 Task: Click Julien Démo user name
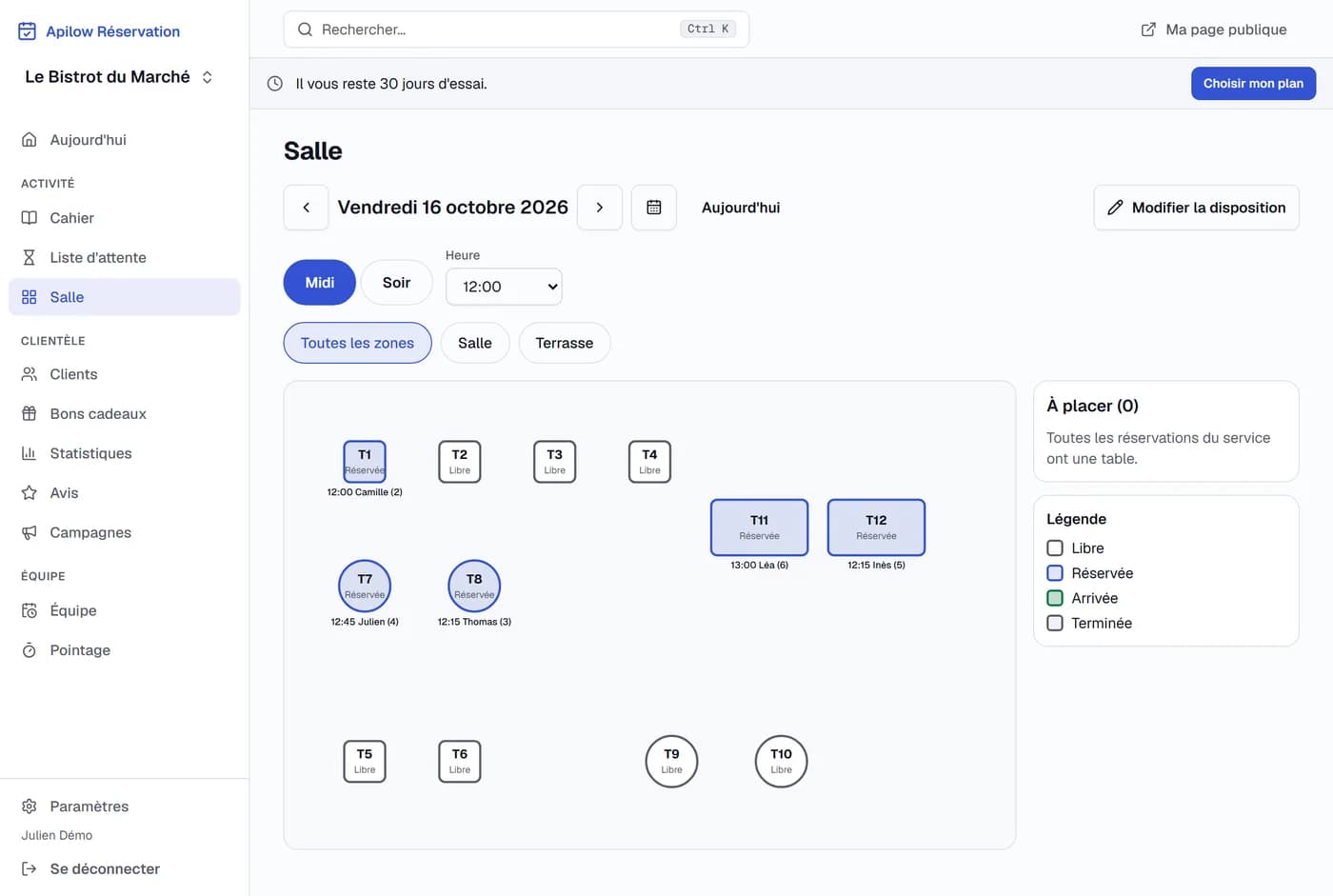pyautogui.click(x=57, y=835)
